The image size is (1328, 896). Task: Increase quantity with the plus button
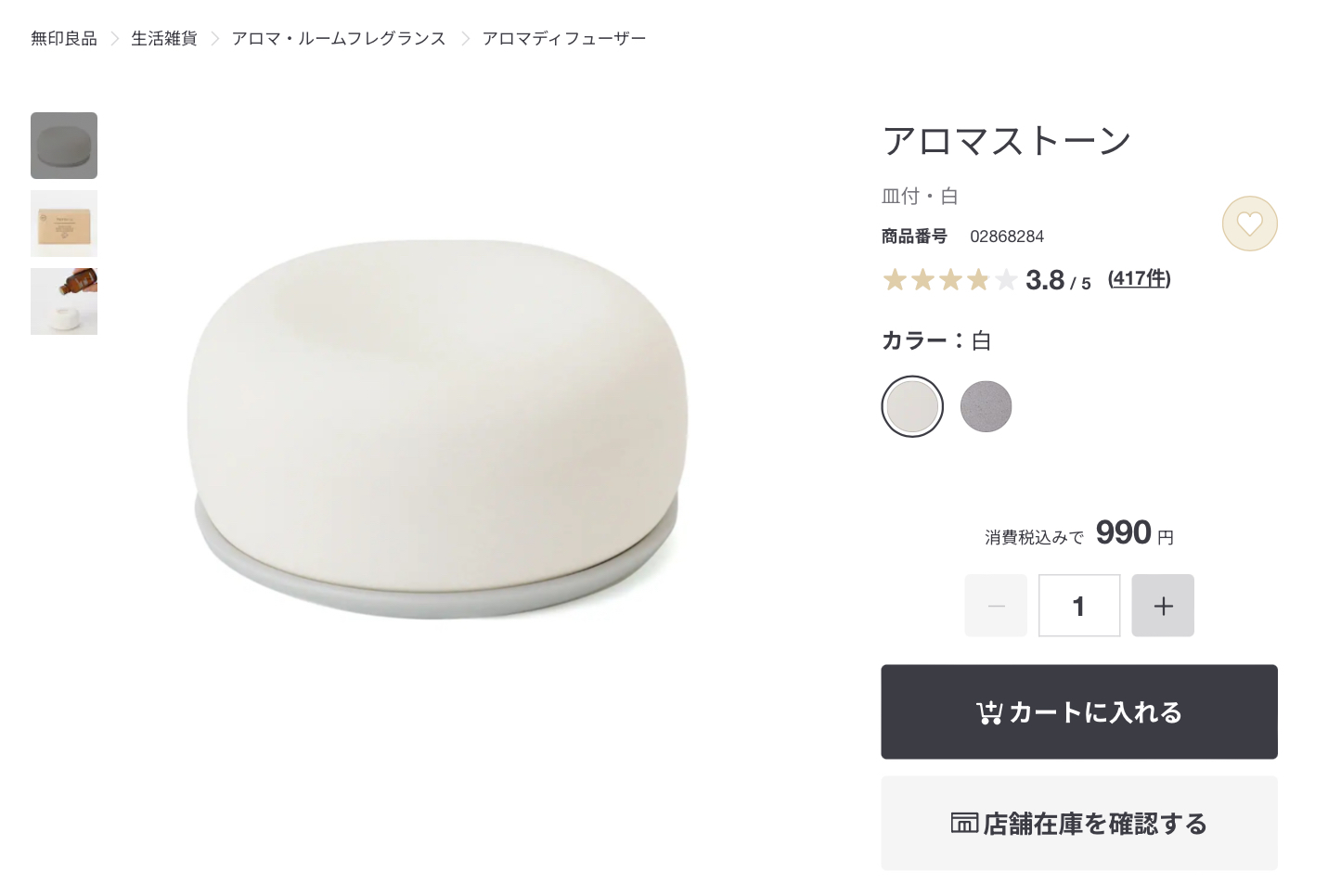(1163, 606)
